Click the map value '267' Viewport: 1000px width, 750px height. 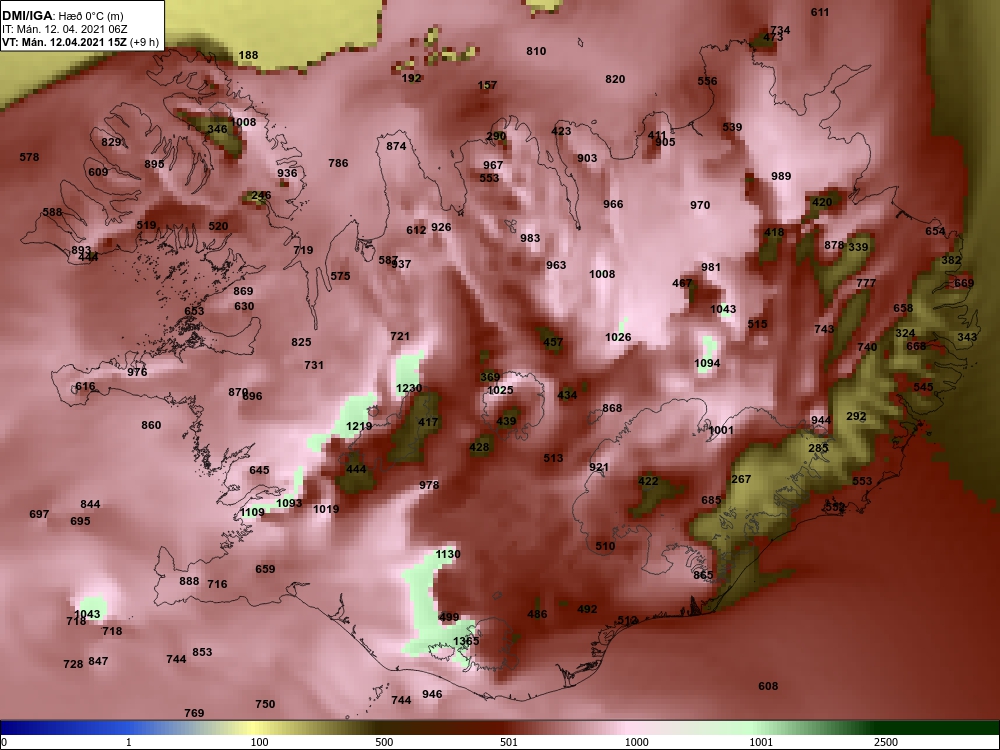click(x=741, y=479)
